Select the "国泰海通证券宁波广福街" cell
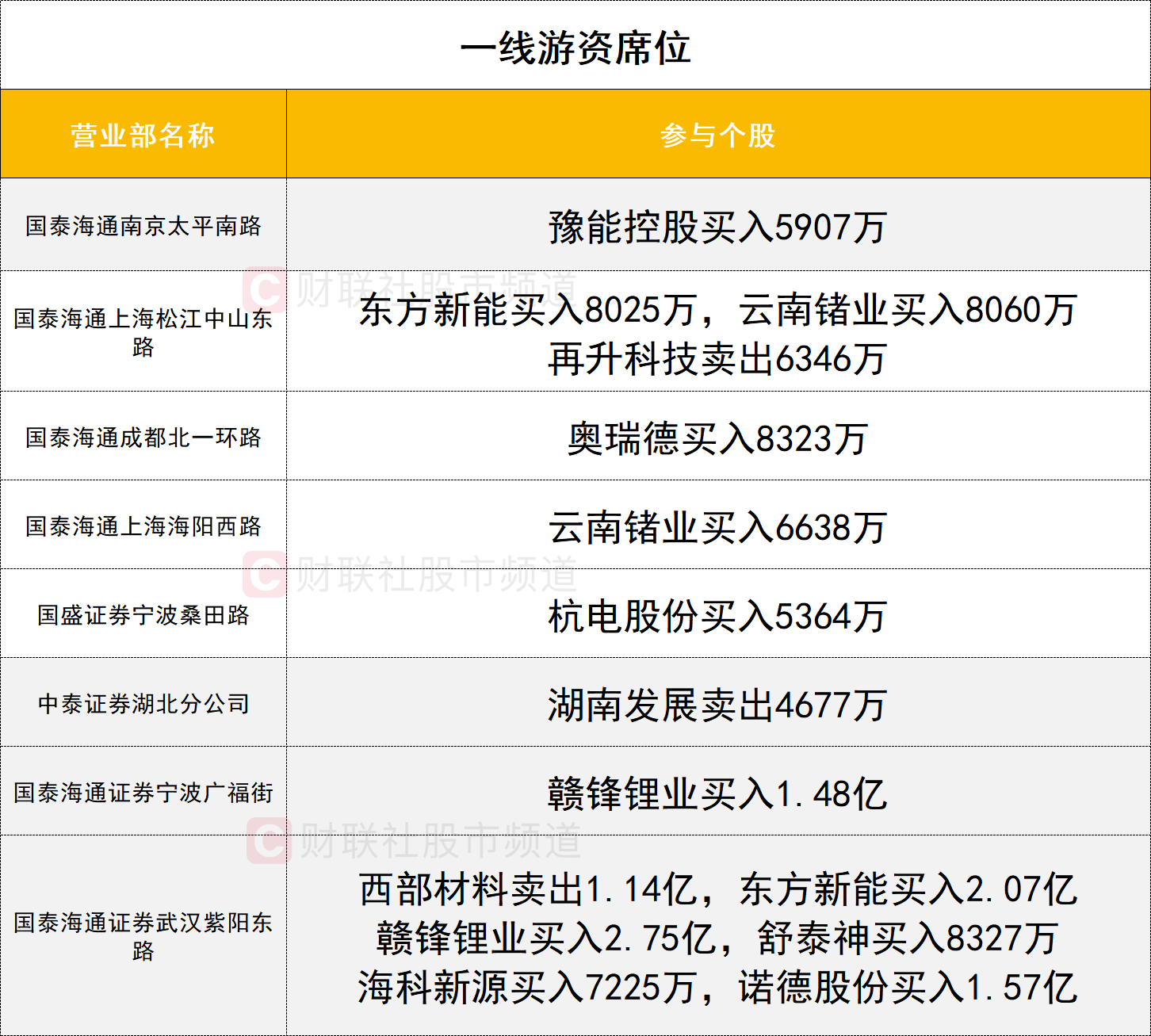The width and height of the screenshot is (1151, 1036). pos(143,791)
